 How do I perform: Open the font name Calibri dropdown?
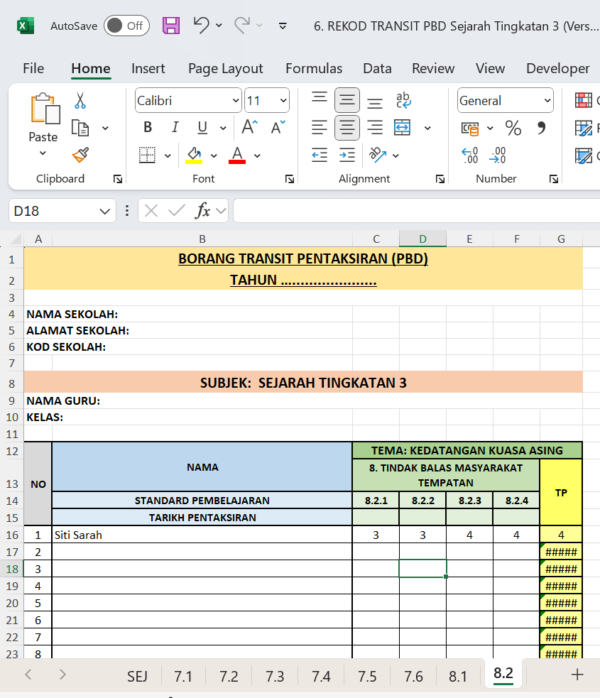click(x=235, y=101)
